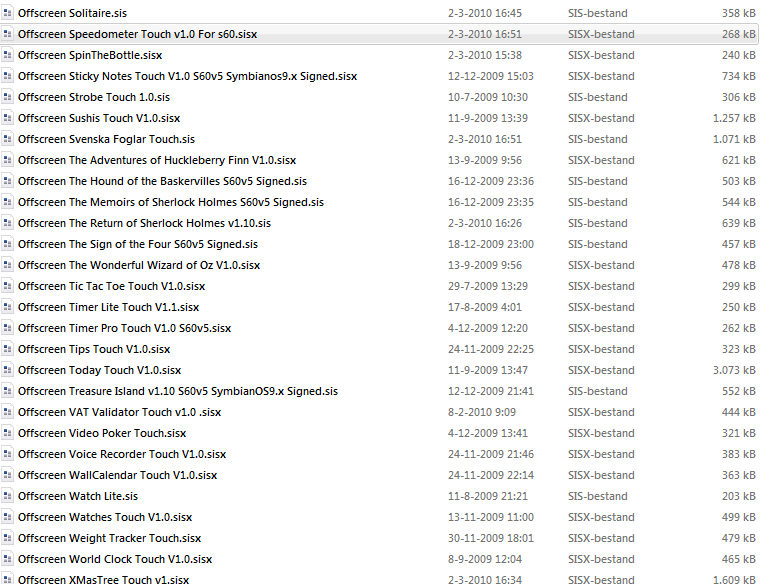Click the icon beside Offscreen Sushis Touch V1.0.sisx
The width and height of the screenshot is (770, 584).
point(7,118)
